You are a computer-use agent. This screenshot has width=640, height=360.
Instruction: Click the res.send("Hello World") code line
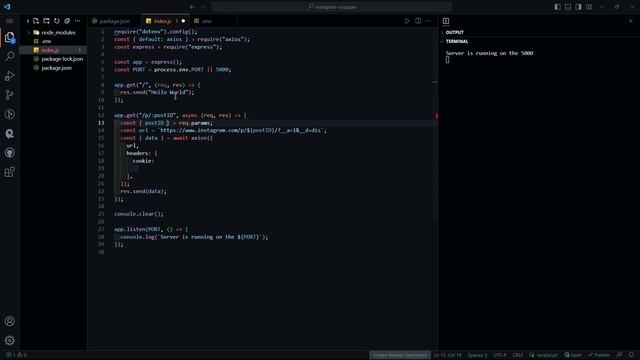[158, 92]
